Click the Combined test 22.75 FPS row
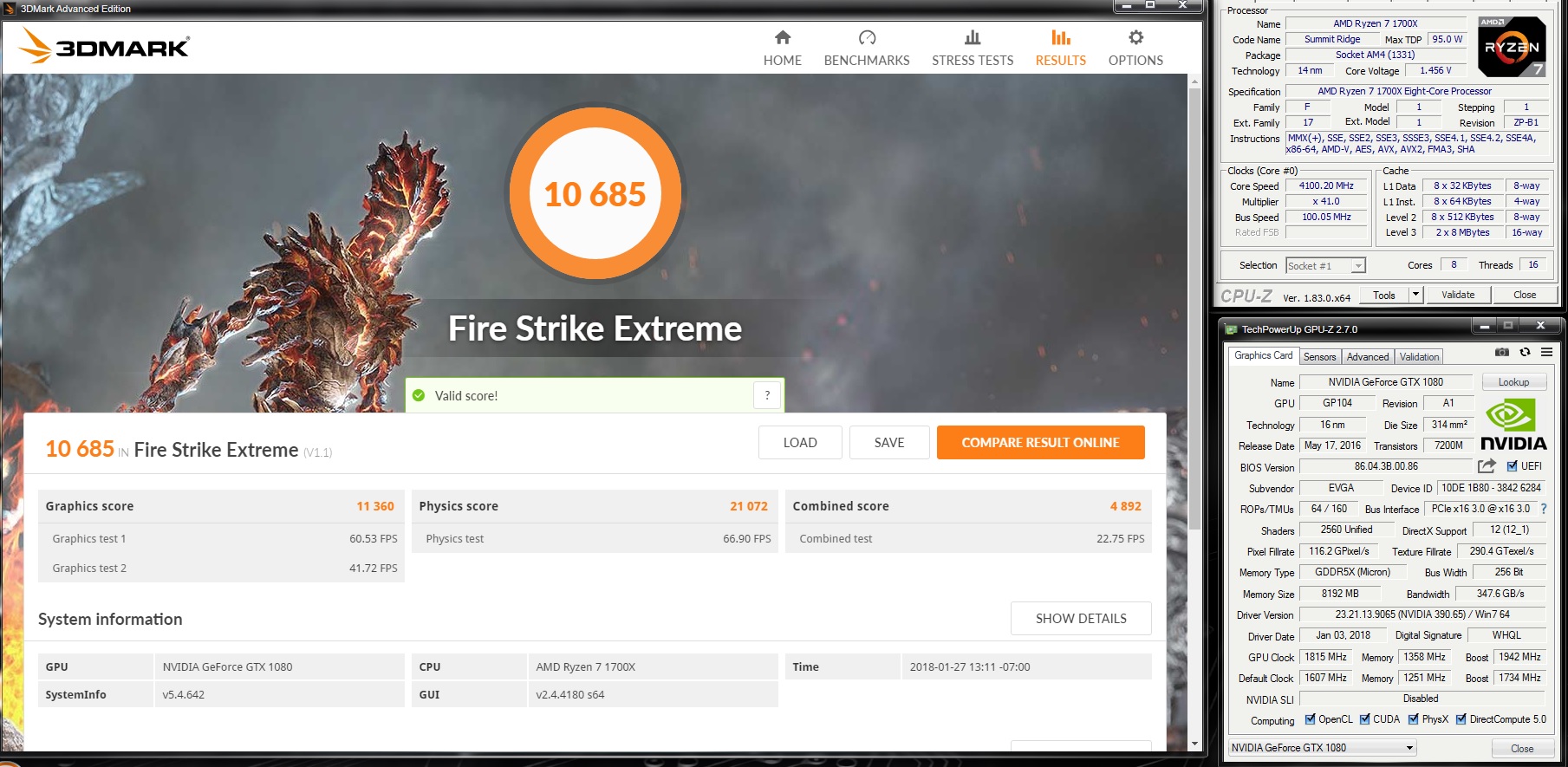 click(x=969, y=538)
